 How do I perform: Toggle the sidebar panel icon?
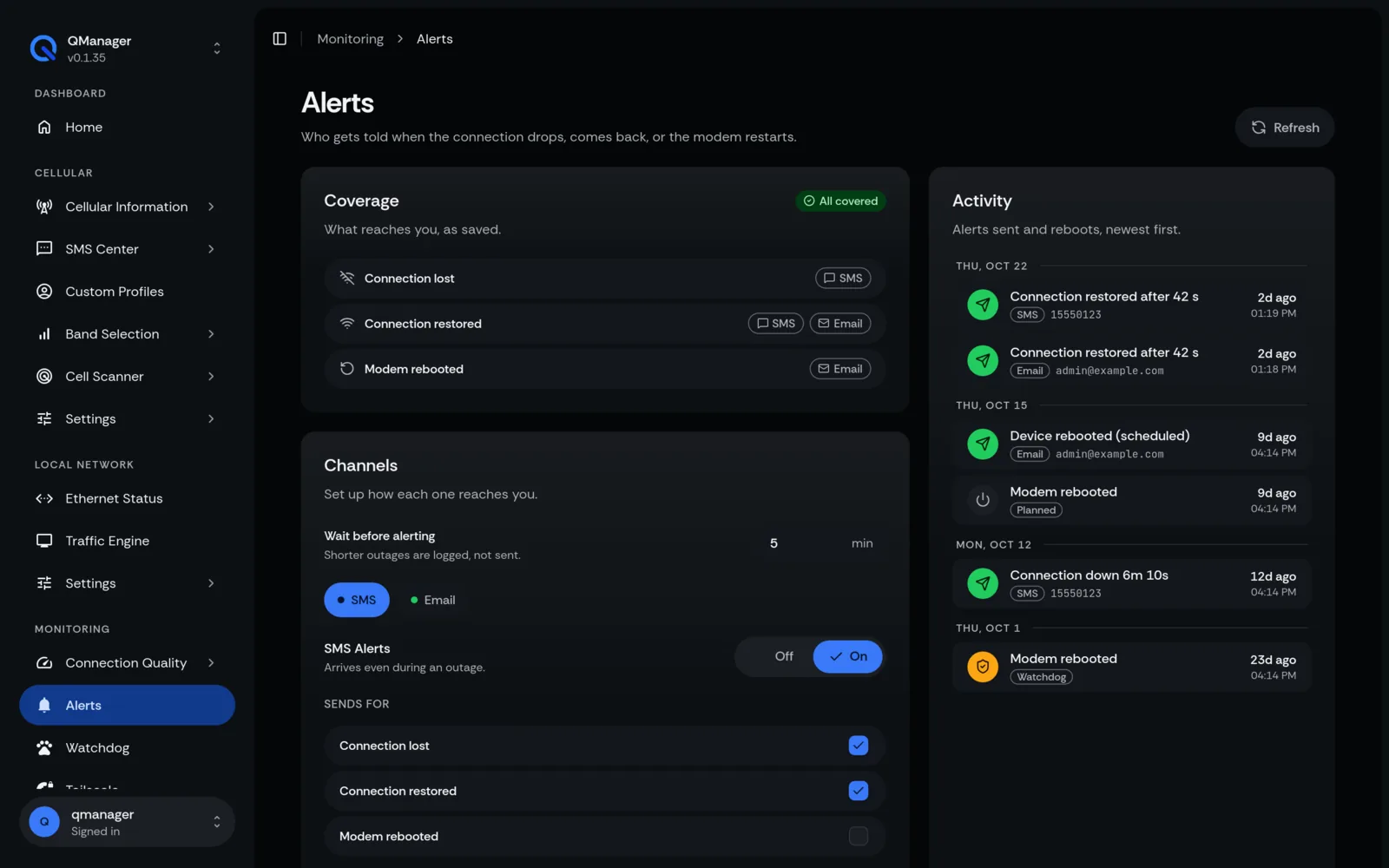pos(280,39)
